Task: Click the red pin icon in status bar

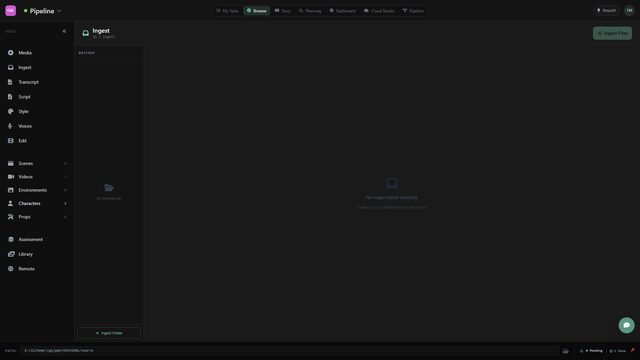Action: point(633,350)
